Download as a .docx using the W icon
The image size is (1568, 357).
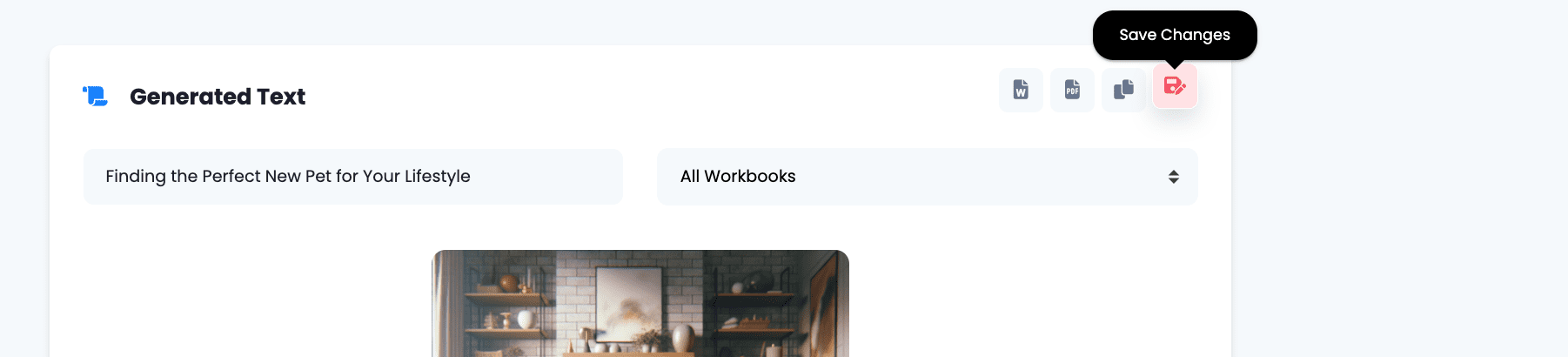point(1021,90)
